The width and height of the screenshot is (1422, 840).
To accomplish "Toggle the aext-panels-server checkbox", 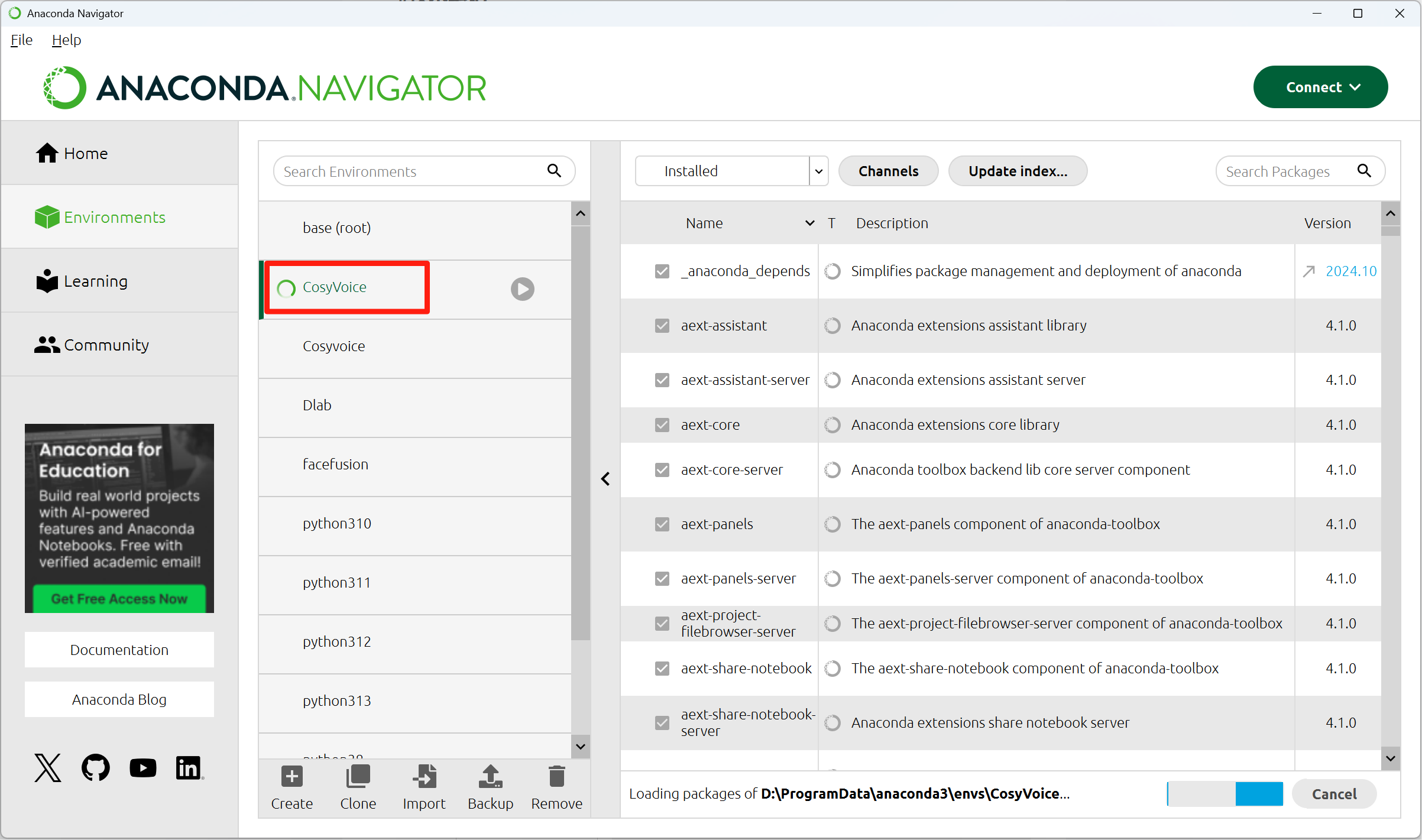I will pos(662,579).
